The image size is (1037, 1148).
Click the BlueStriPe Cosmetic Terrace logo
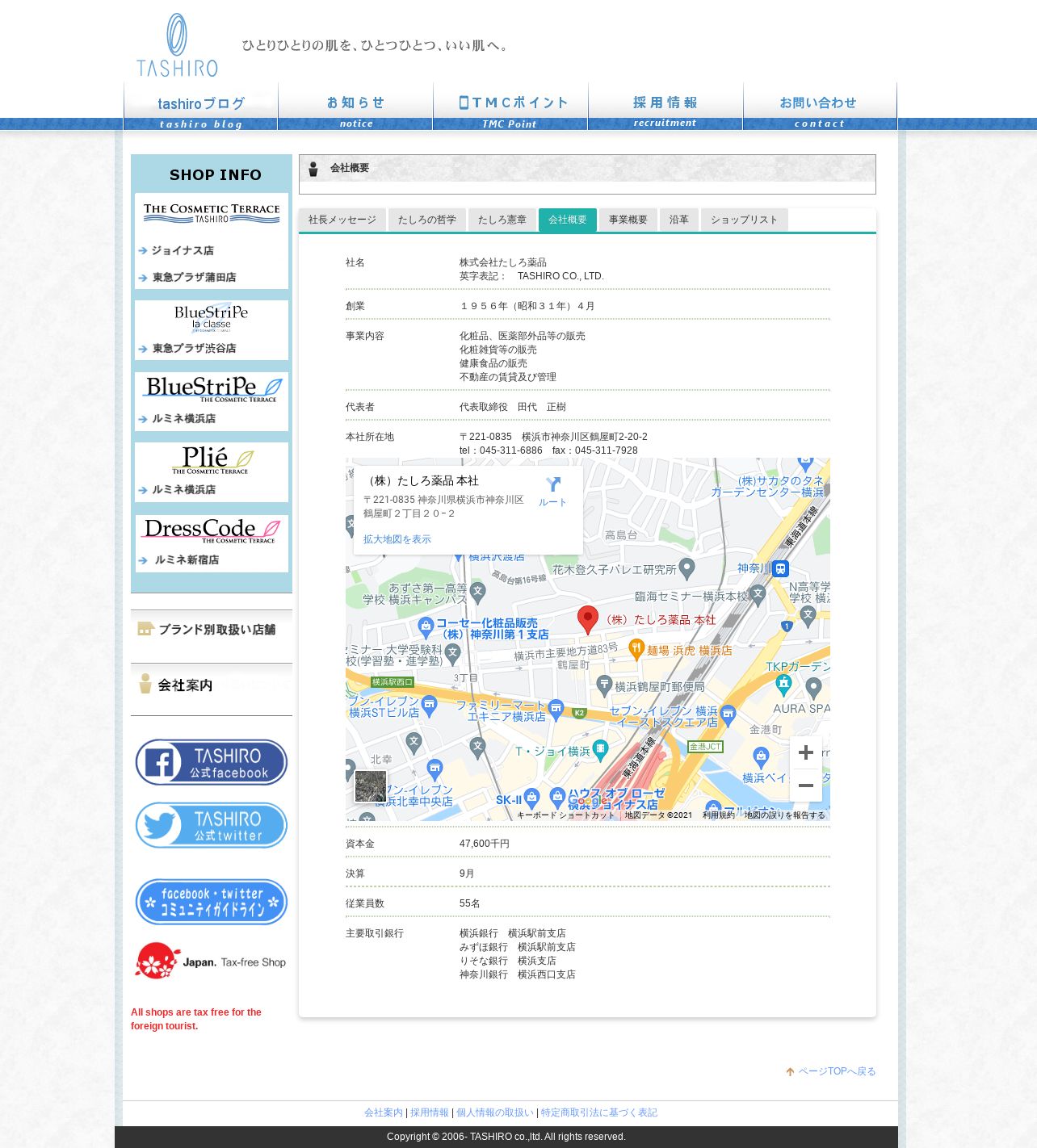pyautogui.click(x=213, y=388)
